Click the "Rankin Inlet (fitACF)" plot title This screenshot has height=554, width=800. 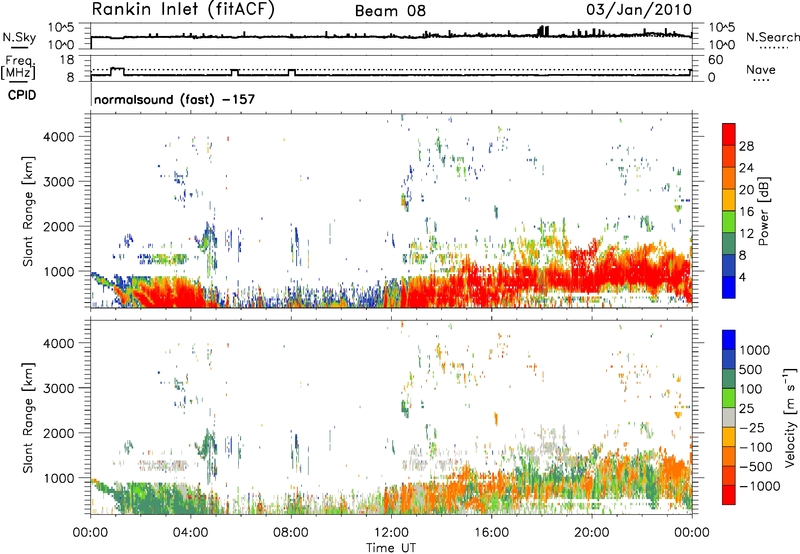[183, 10]
